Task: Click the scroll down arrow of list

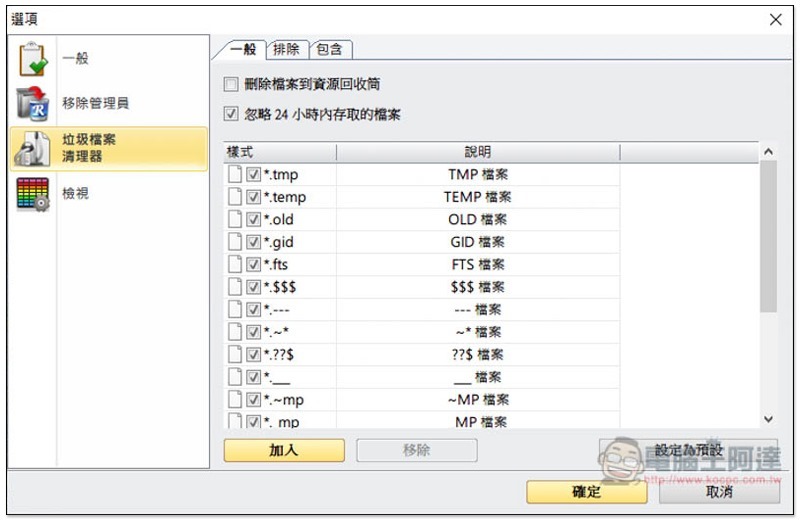Action: tap(768, 419)
